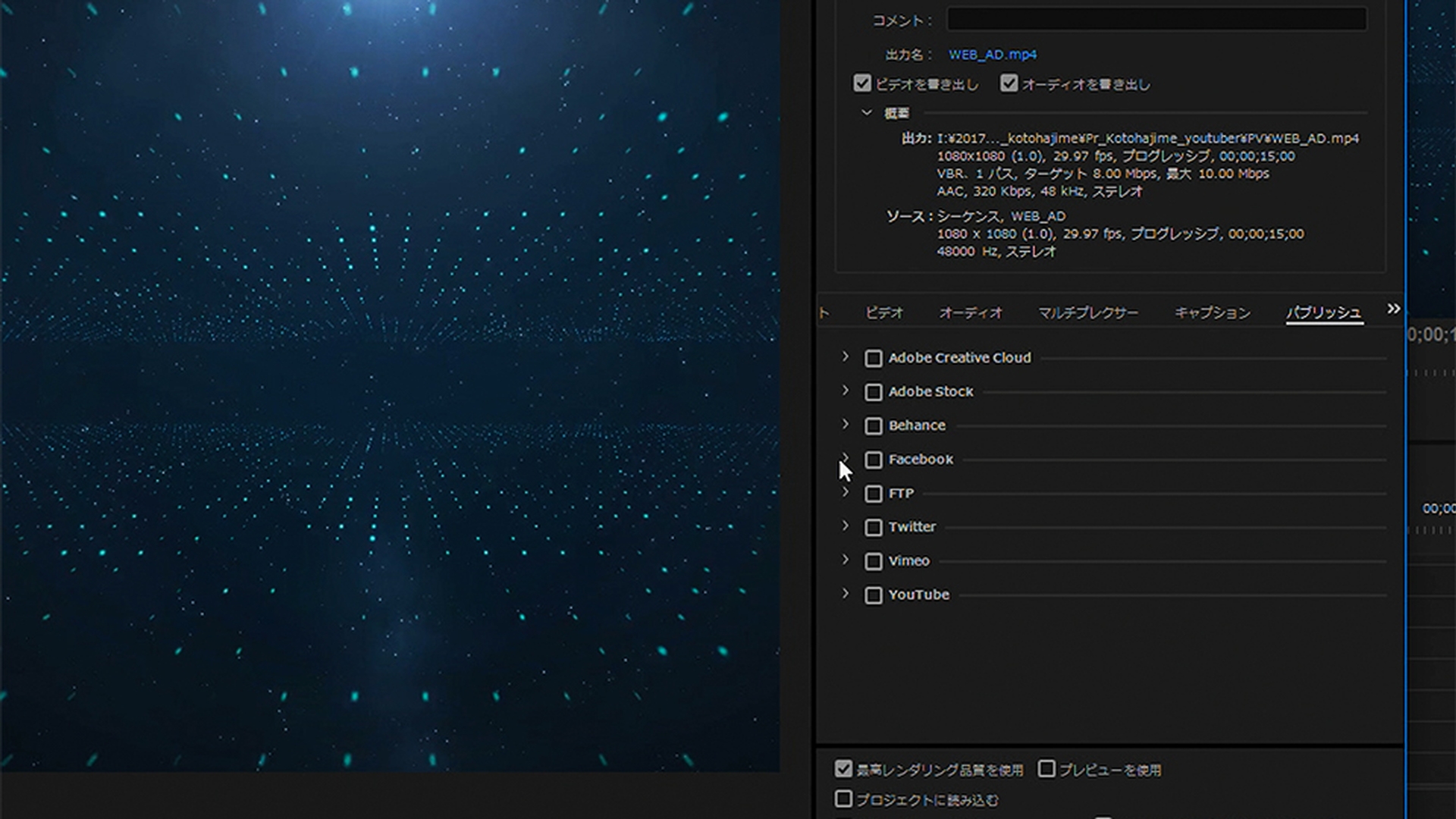Expand the Adobe Stock publish settings
Screen dimensions: 1456x819
846,391
